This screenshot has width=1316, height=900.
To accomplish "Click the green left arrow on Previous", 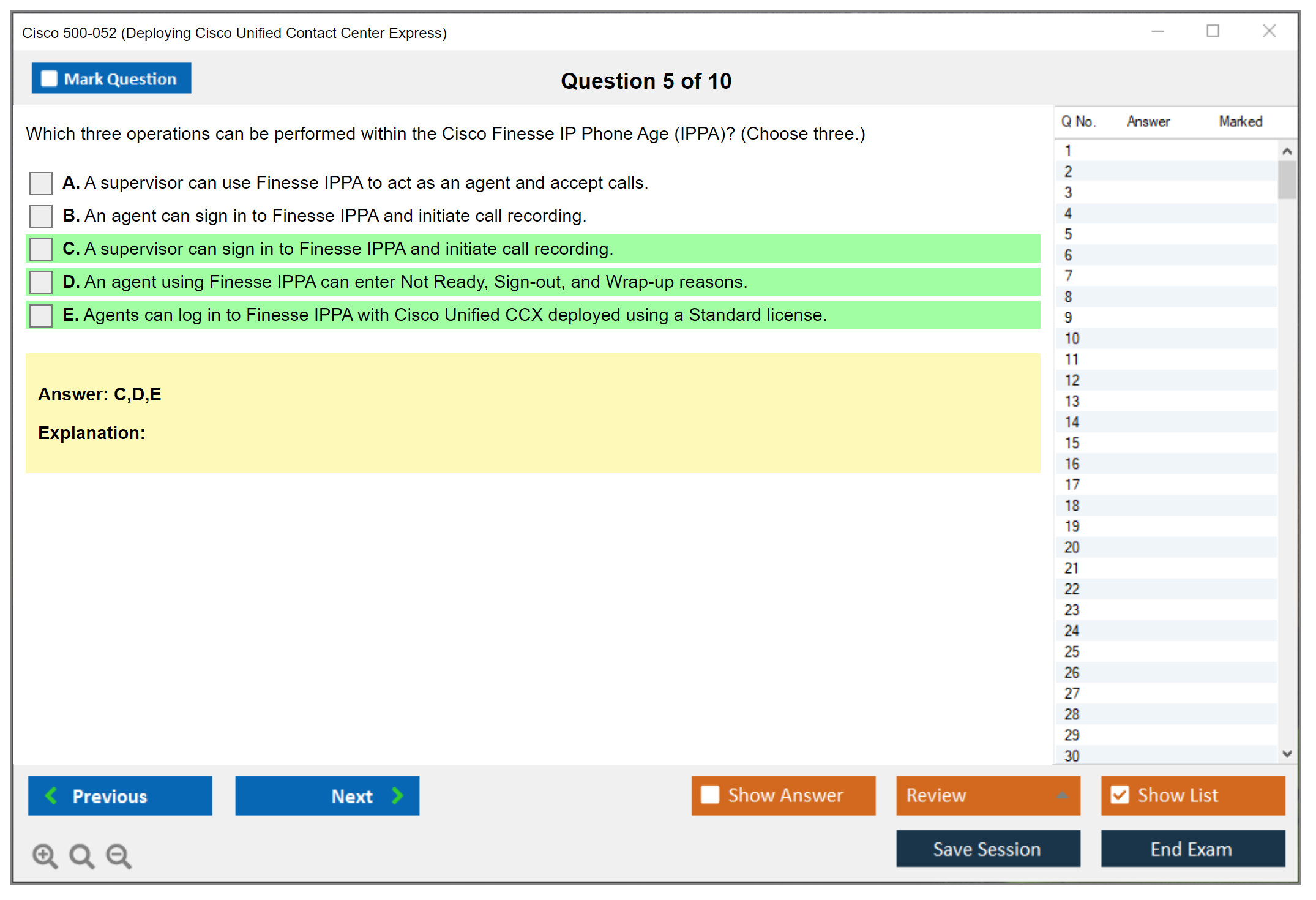I will point(51,795).
